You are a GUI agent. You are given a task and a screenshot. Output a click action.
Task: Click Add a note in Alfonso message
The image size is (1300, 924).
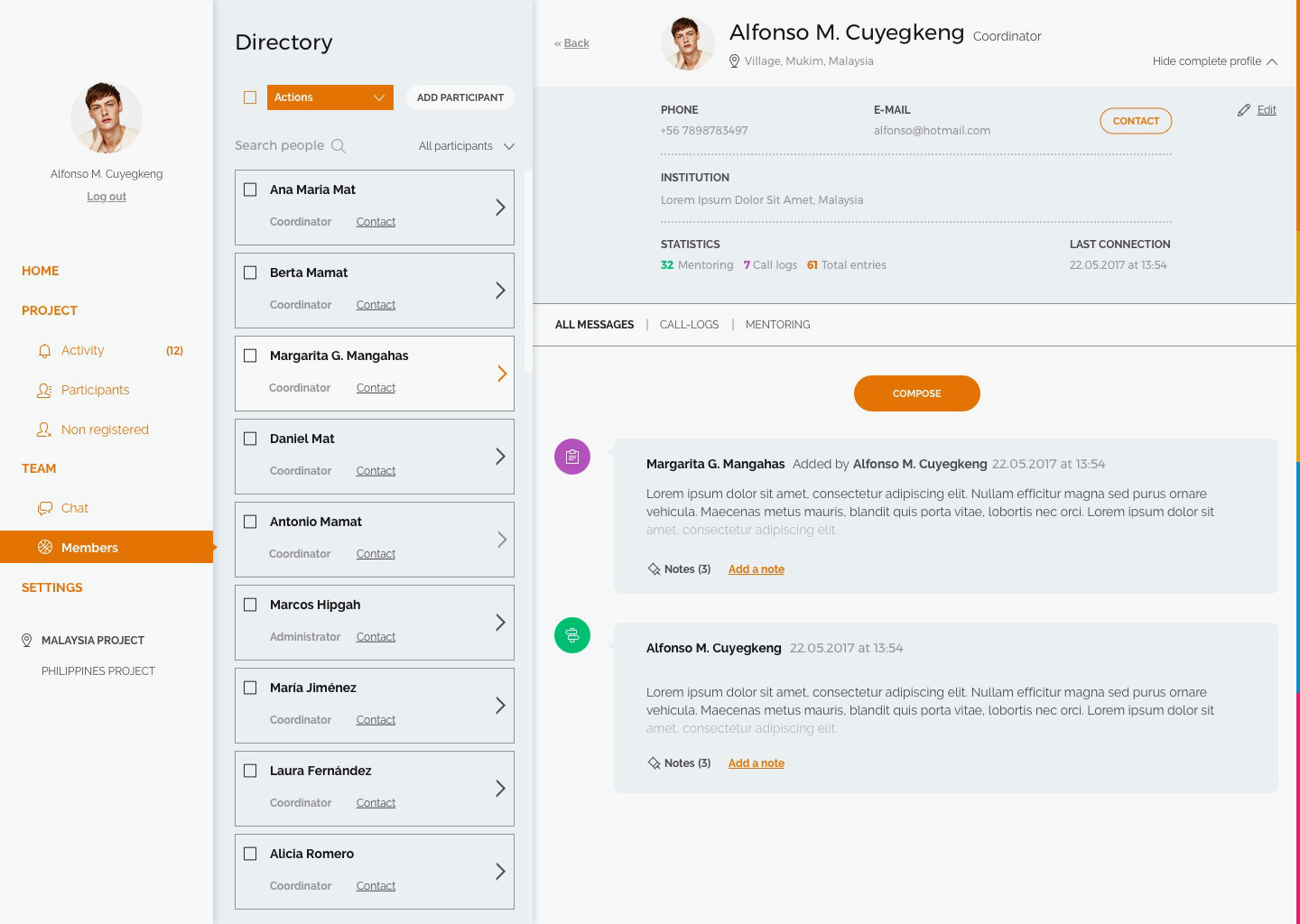click(757, 763)
